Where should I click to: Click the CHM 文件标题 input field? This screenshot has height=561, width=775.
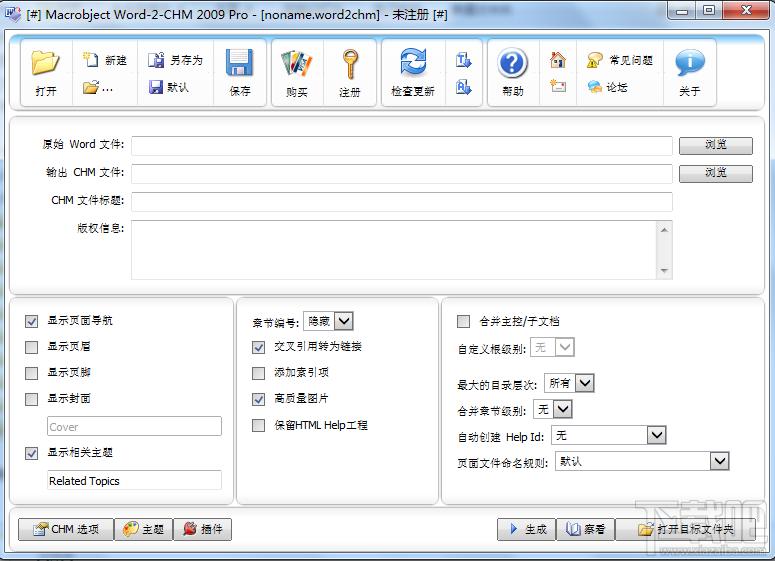click(x=402, y=202)
